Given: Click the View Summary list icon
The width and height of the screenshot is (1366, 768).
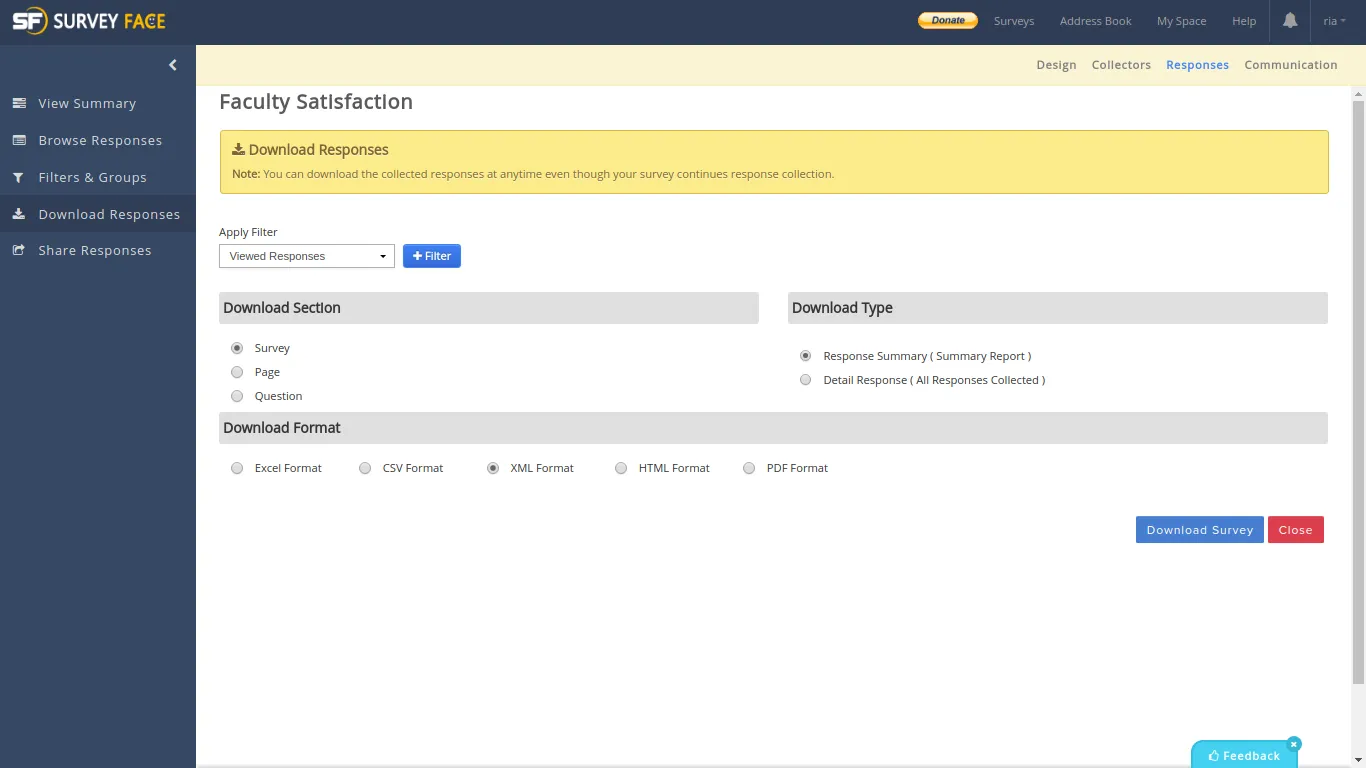Looking at the screenshot, I should tap(19, 103).
